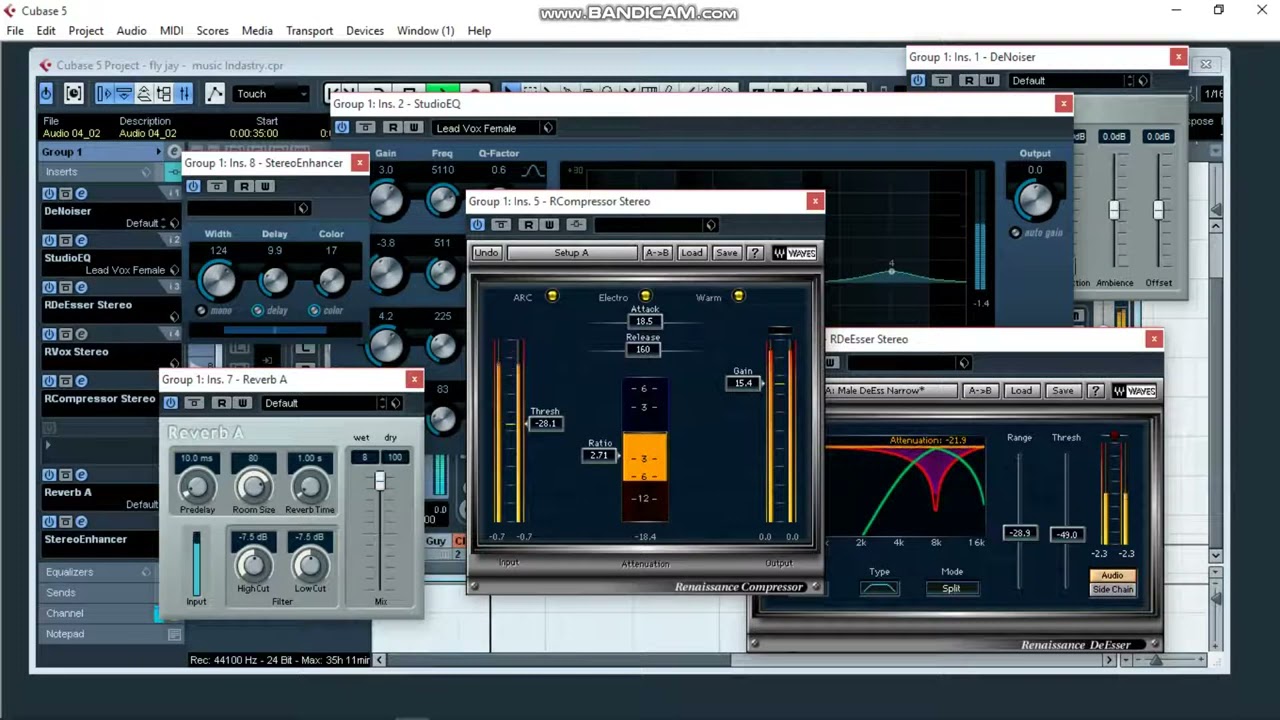Toggle Show Event Infoline toolbar icon

tap(124, 93)
